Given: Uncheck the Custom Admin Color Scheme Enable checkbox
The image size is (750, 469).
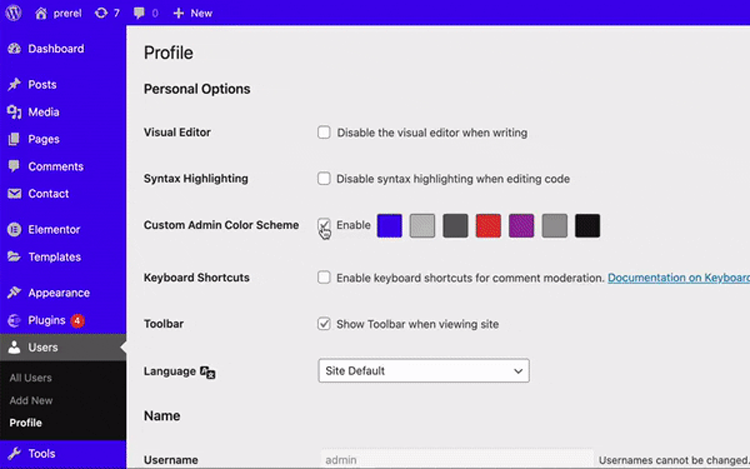Looking at the screenshot, I should coord(324,225).
